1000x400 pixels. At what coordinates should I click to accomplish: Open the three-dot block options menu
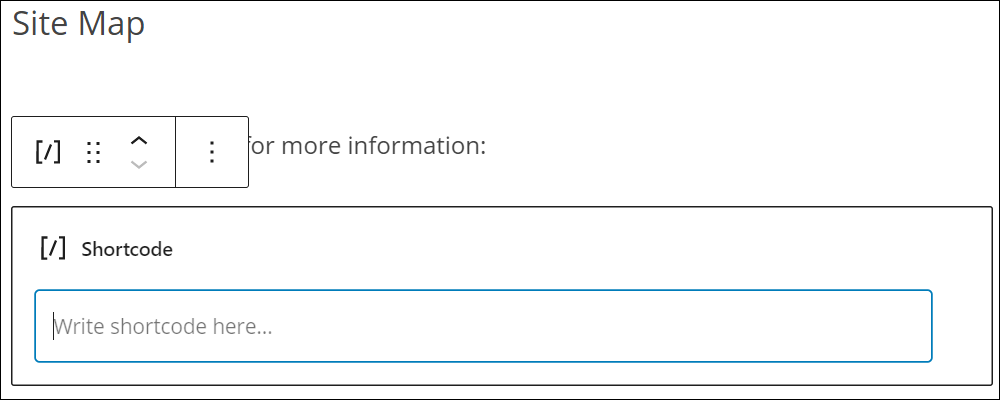pyautogui.click(x=212, y=152)
